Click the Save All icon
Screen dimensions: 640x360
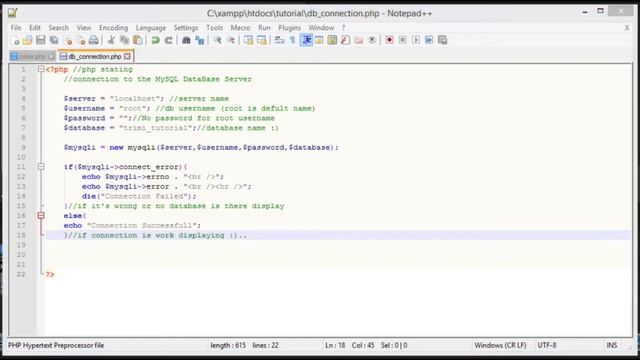pyautogui.click(x=54, y=40)
